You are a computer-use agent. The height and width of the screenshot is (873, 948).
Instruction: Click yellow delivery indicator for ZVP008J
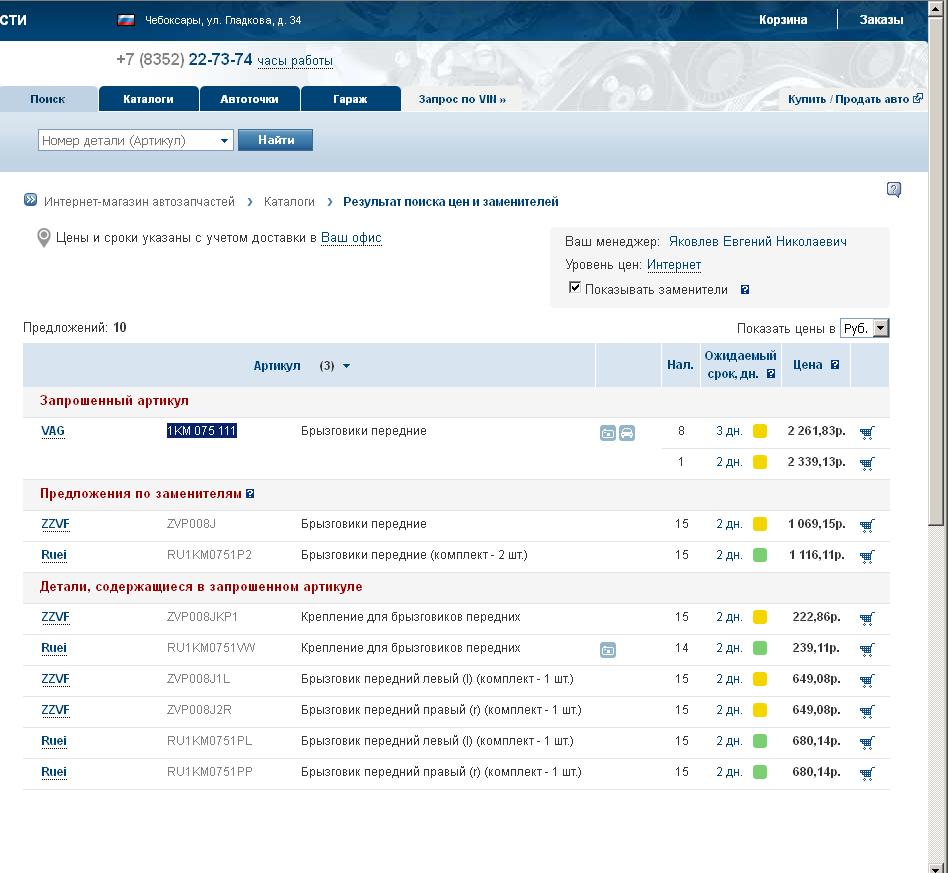760,524
